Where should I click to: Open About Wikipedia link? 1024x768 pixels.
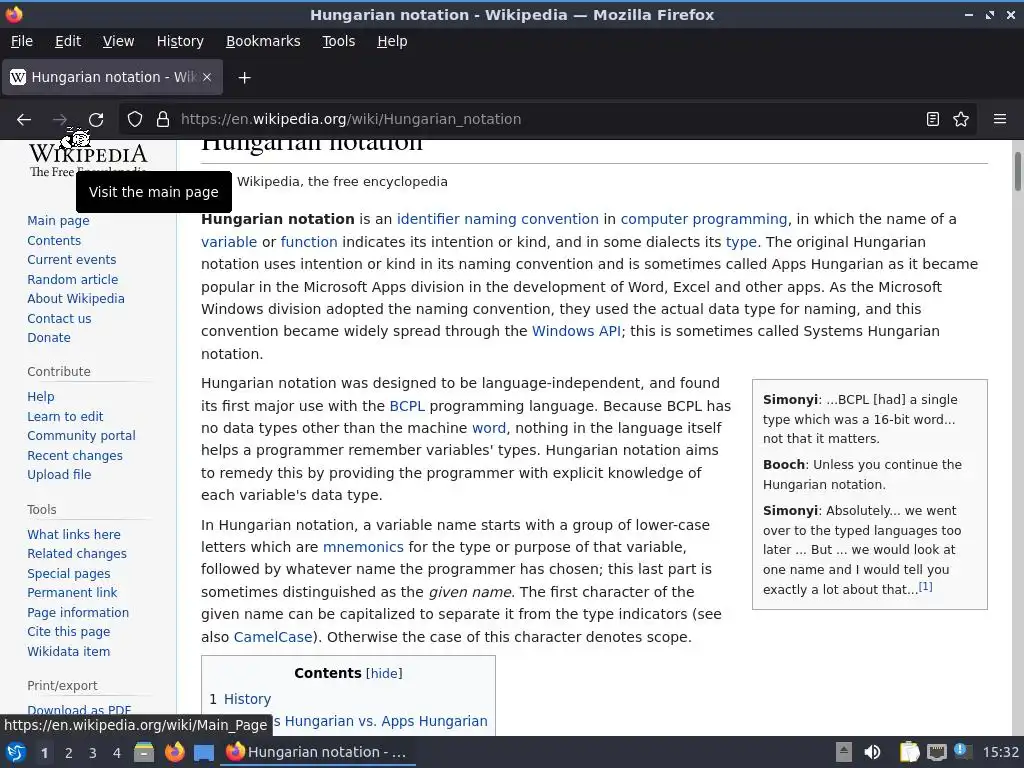pos(76,298)
